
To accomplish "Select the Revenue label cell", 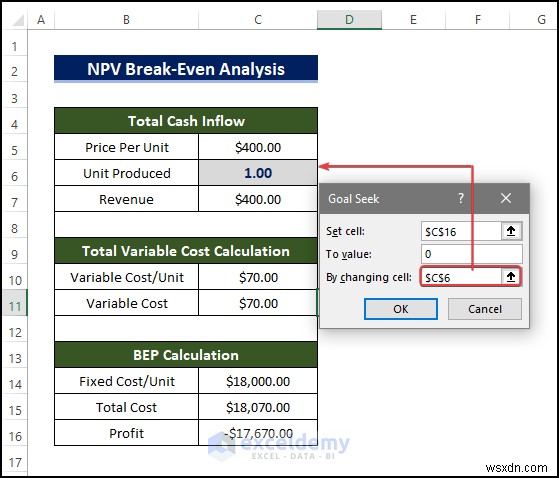I will pyautogui.click(x=127, y=199).
